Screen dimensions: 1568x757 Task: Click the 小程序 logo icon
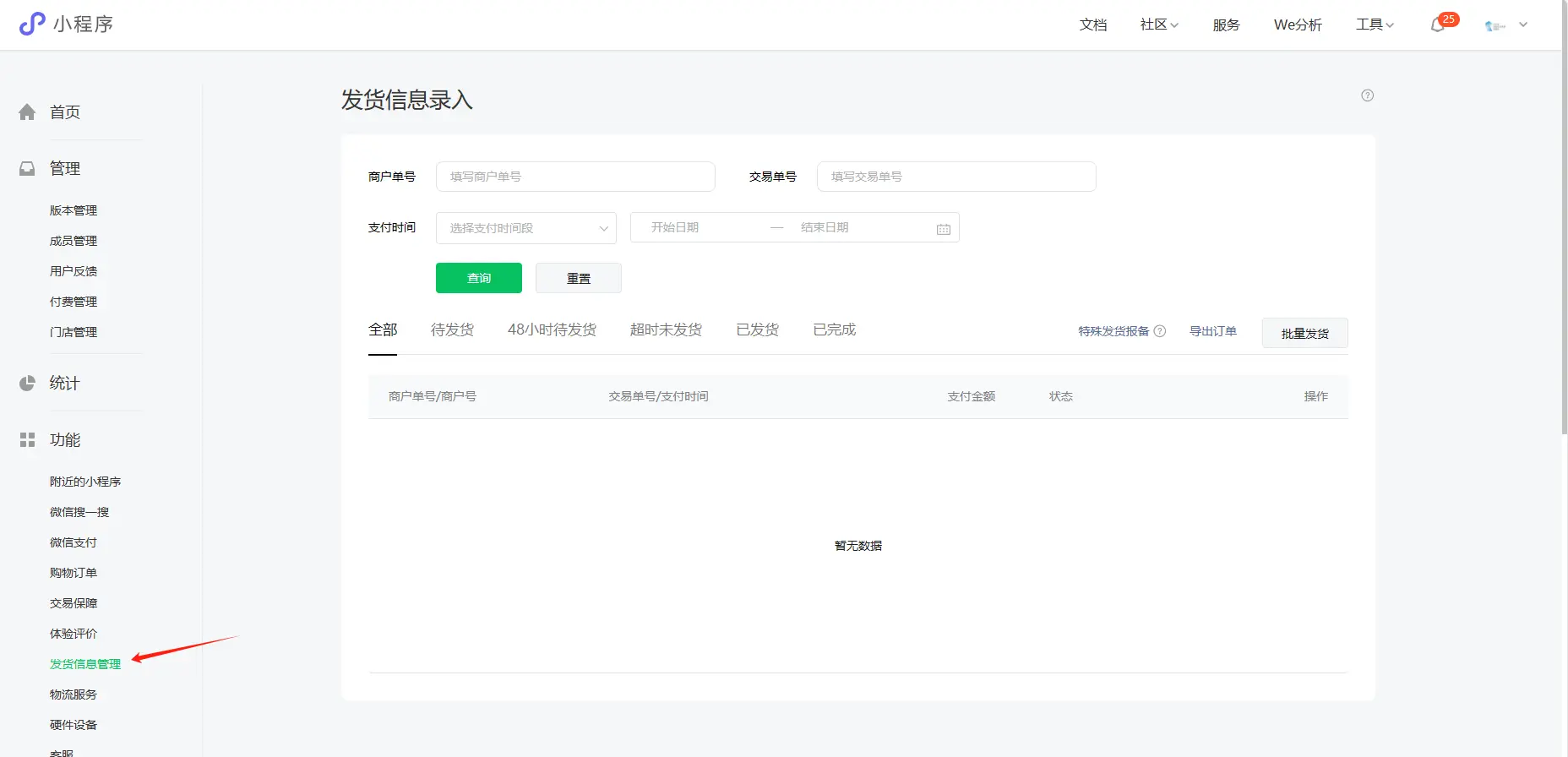[x=32, y=24]
